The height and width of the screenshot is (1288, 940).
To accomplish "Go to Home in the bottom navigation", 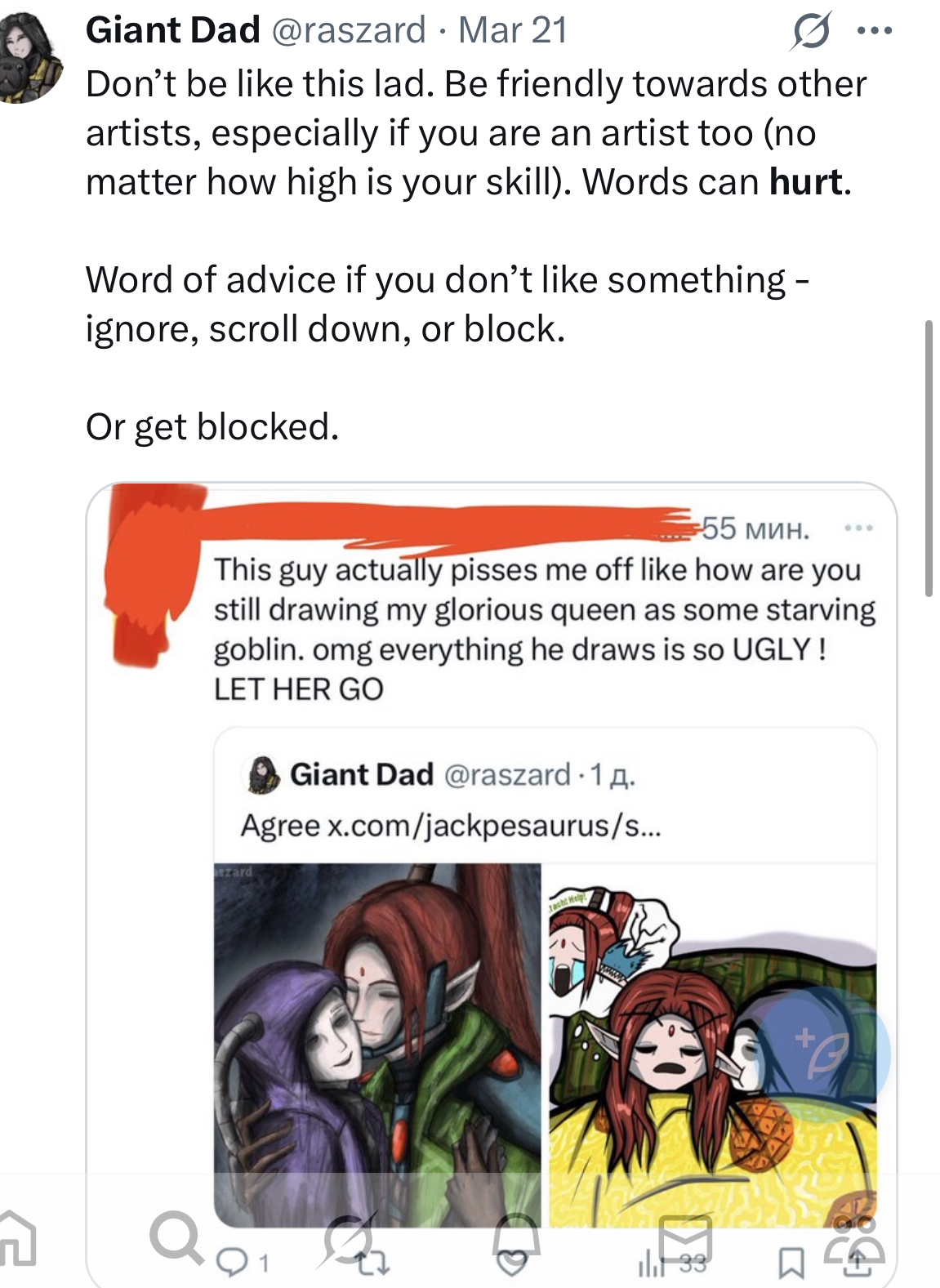I will click(x=16, y=1238).
